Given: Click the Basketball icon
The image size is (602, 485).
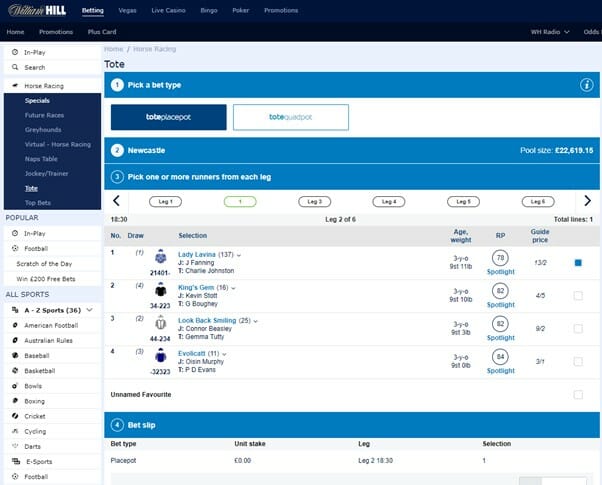Looking at the screenshot, I should click(15, 371).
